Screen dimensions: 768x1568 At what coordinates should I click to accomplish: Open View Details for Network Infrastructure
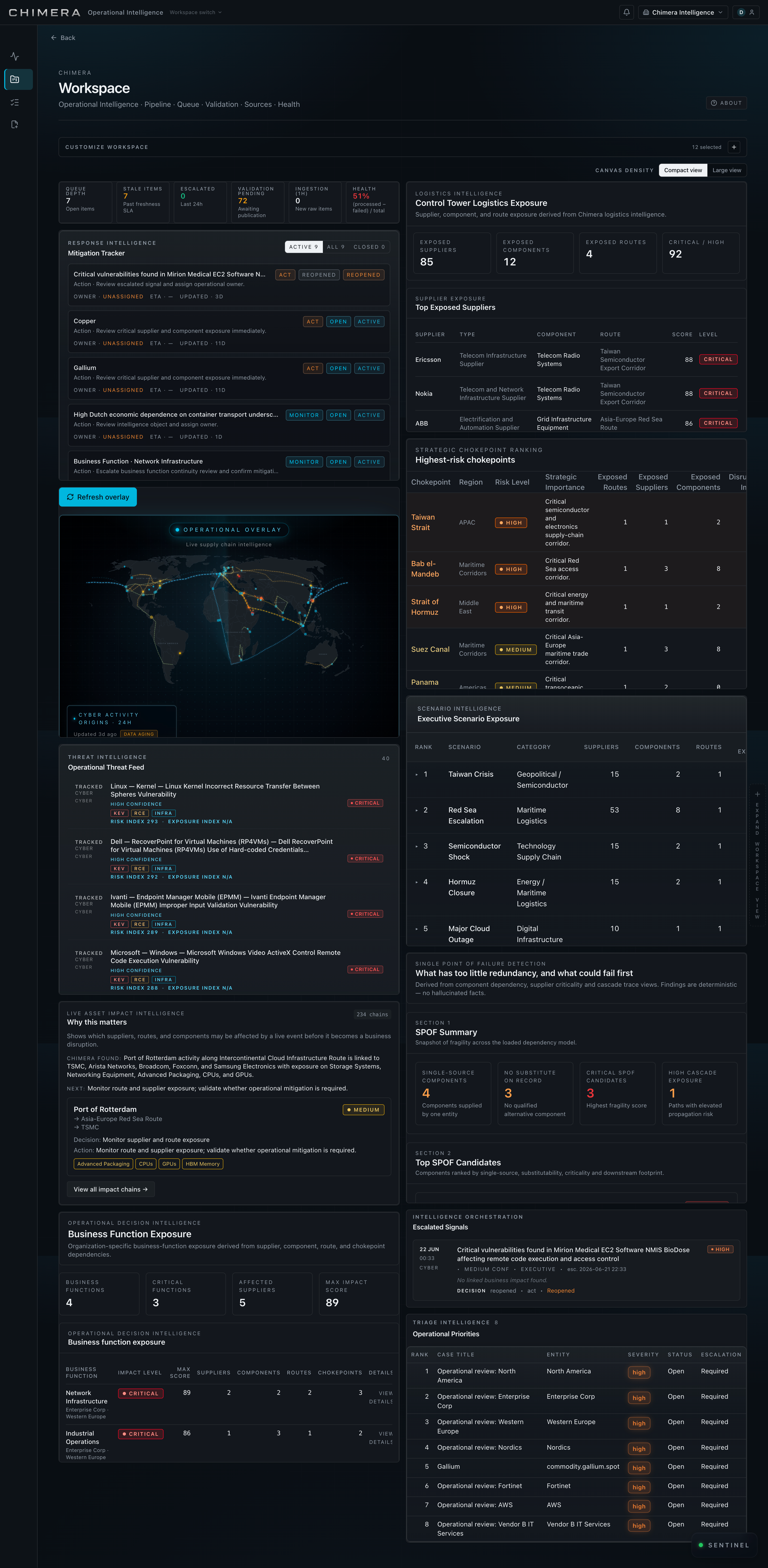(x=380, y=1397)
